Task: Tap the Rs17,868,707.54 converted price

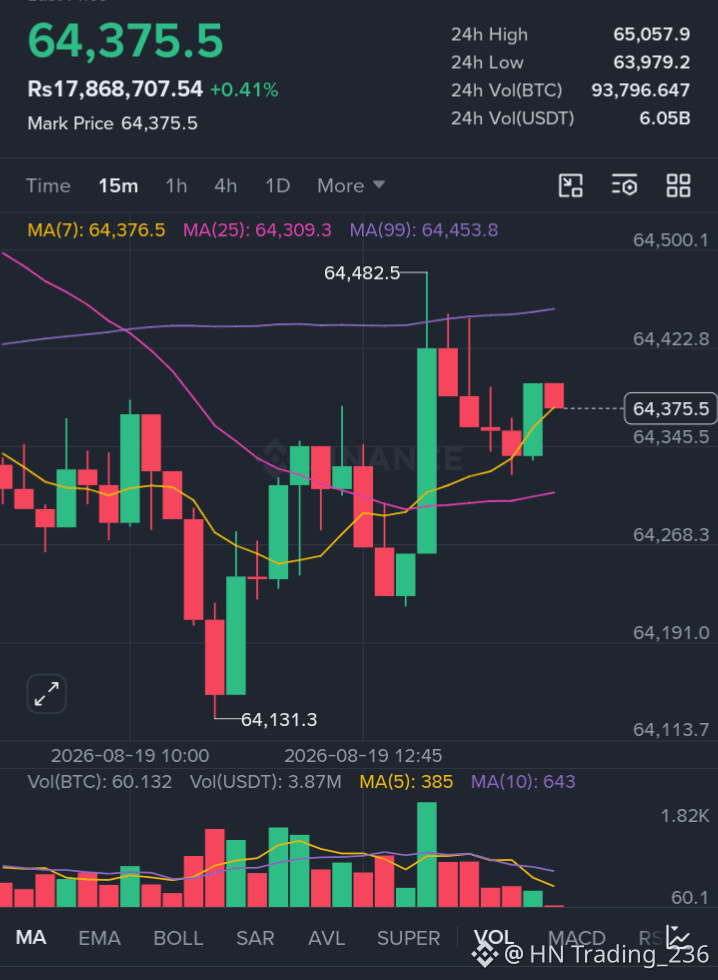Action: (115, 89)
